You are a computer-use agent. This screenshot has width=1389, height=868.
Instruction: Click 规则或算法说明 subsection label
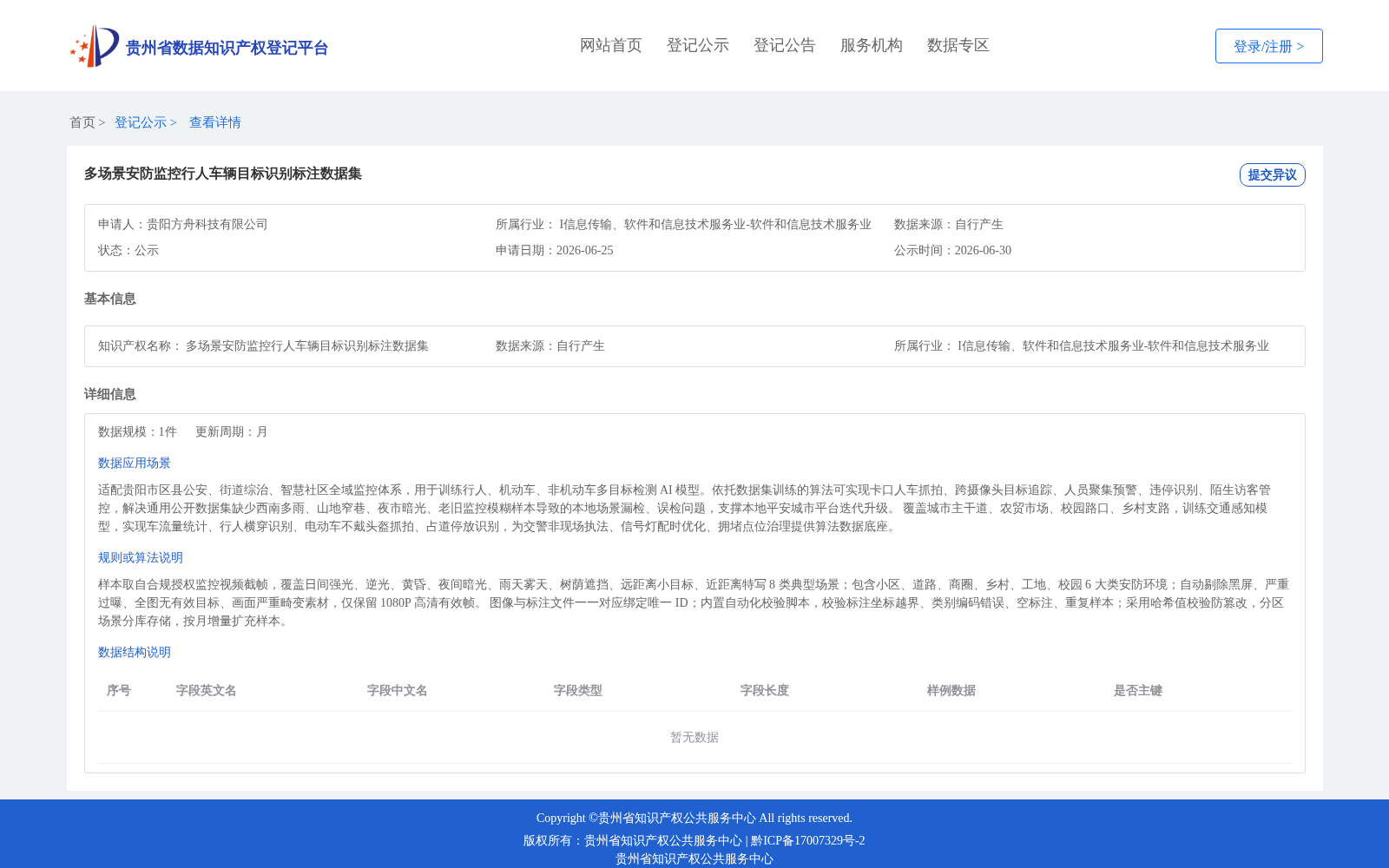click(x=141, y=557)
